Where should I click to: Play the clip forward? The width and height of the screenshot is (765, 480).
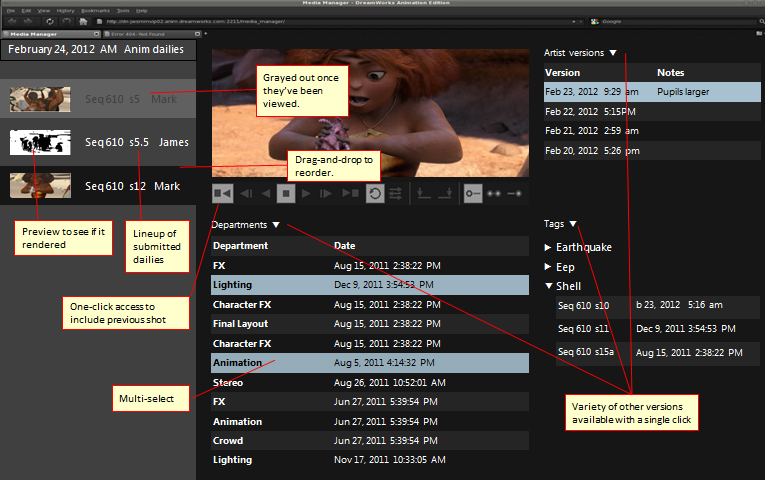[x=306, y=194]
